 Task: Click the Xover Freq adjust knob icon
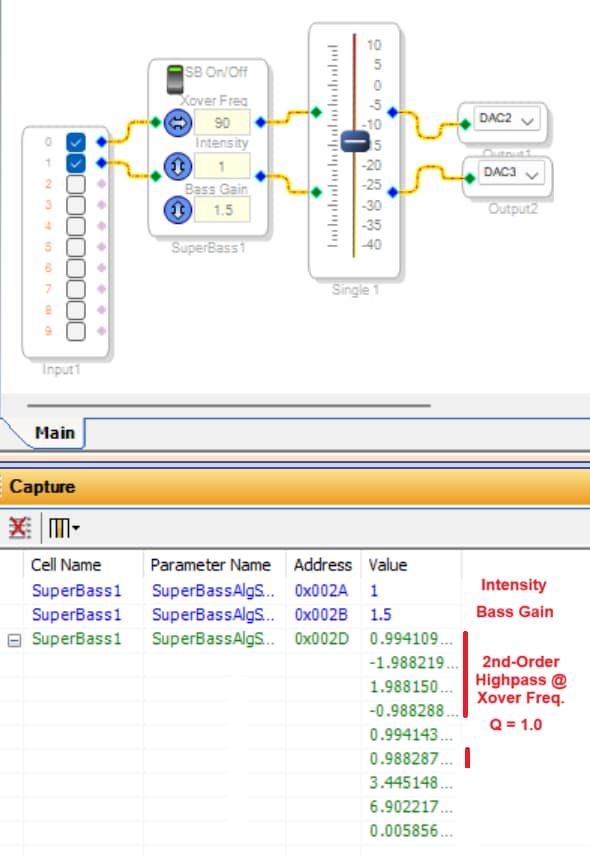pos(178,122)
